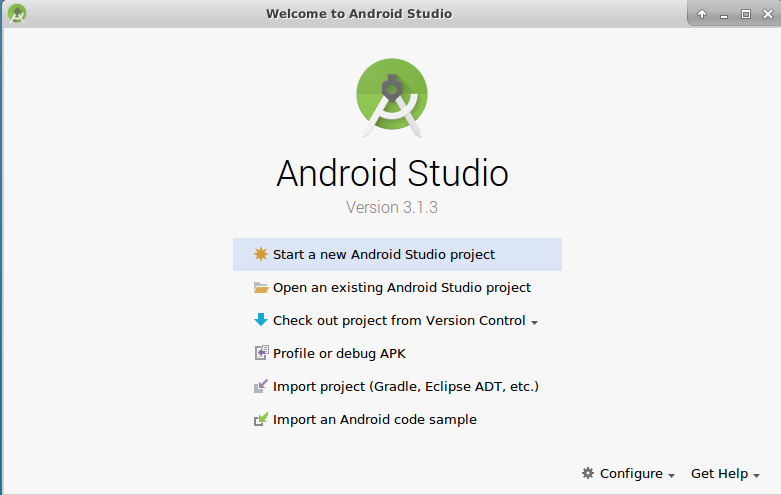This screenshot has width=781, height=495.
Task: Click the Profile or debug APK icon
Action: [x=261, y=353]
